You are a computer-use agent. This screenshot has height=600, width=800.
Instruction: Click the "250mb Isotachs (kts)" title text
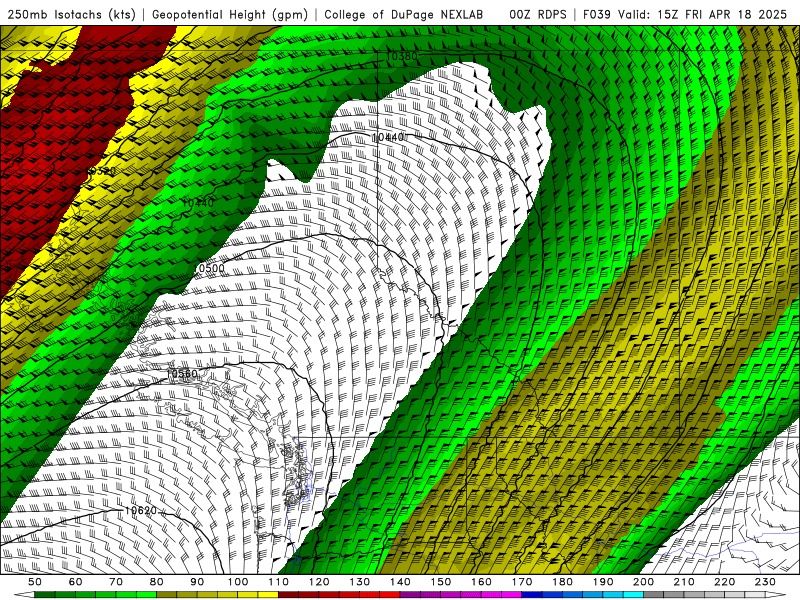click(x=72, y=14)
